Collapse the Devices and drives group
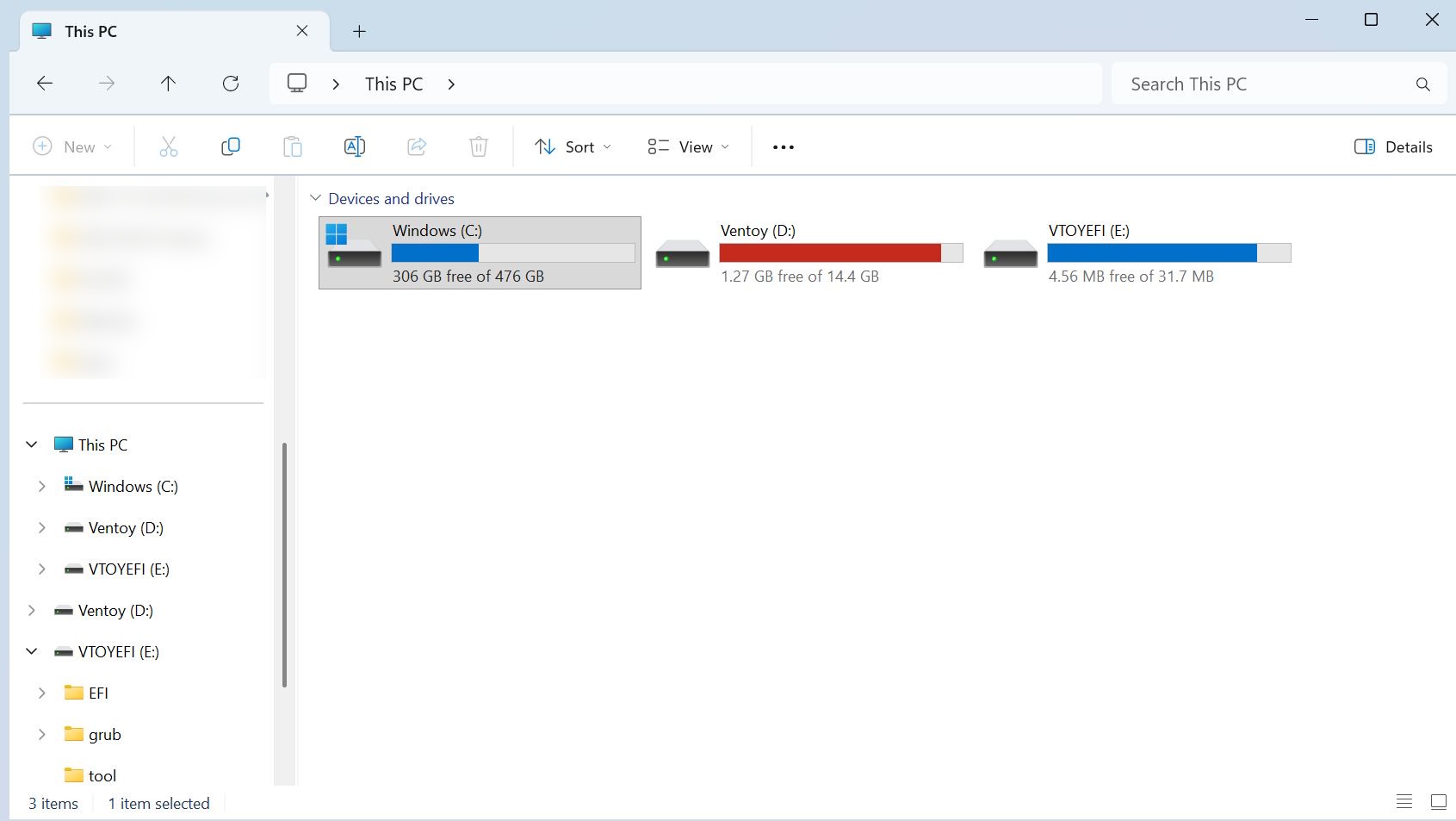The width and height of the screenshot is (1456, 821). (316, 198)
